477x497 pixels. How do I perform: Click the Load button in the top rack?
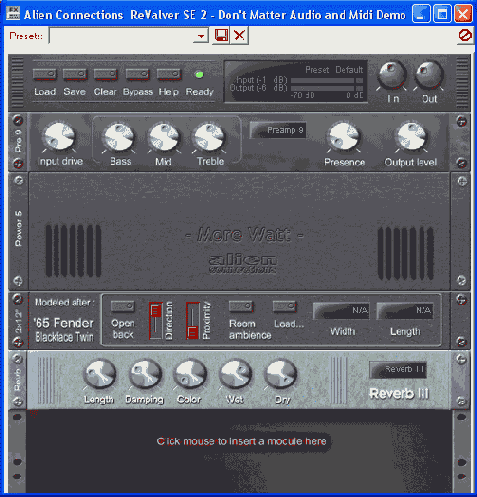(x=45, y=74)
